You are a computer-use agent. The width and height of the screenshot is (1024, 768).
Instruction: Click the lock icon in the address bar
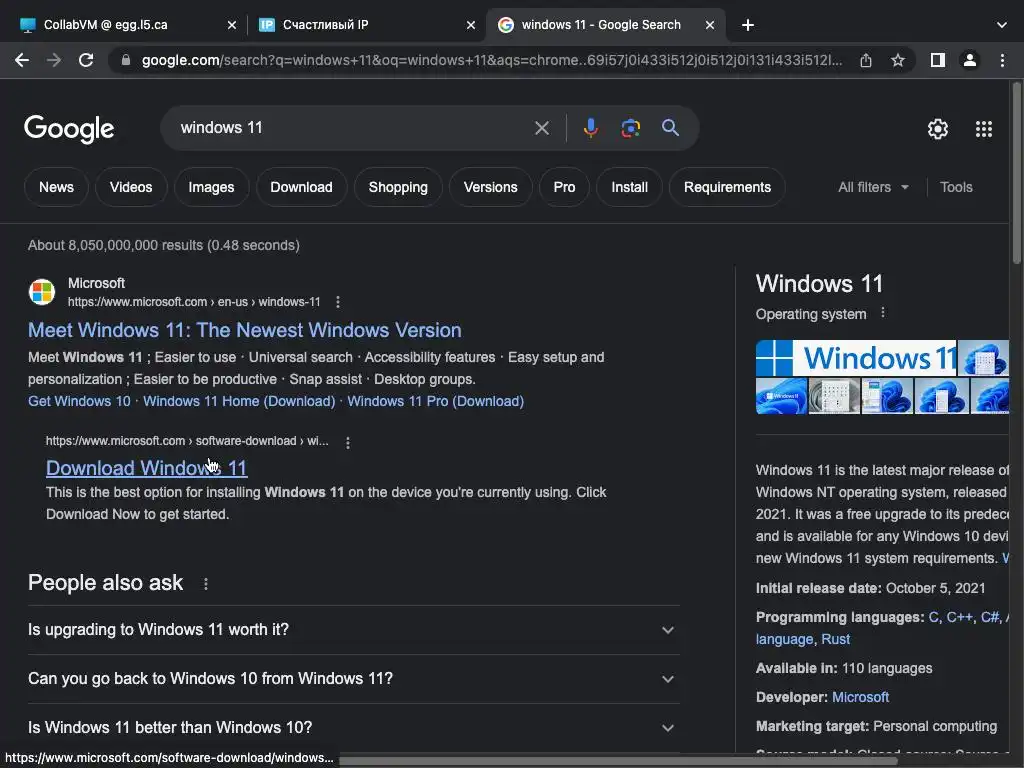pyautogui.click(x=126, y=60)
